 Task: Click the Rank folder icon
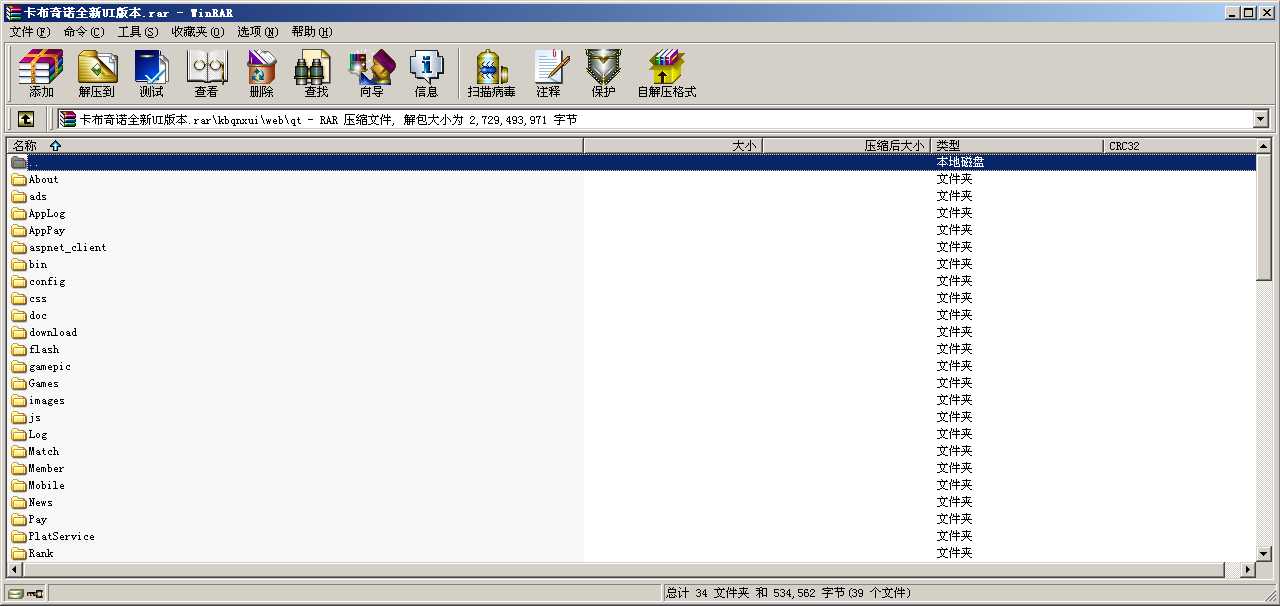19,554
